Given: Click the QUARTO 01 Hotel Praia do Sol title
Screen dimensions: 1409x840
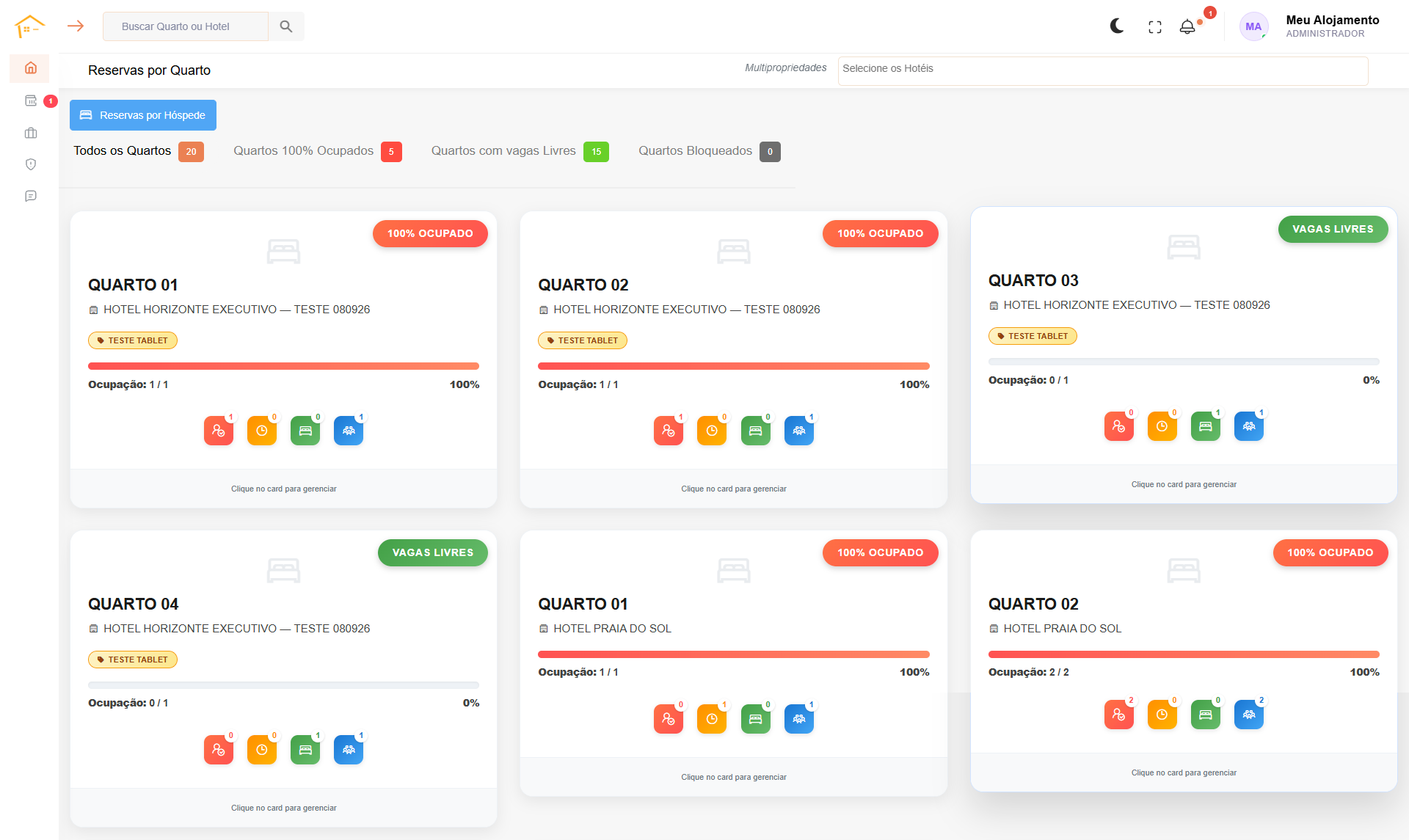Looking at the screenshot, I should pyautogui.click(x=583, y=604).
